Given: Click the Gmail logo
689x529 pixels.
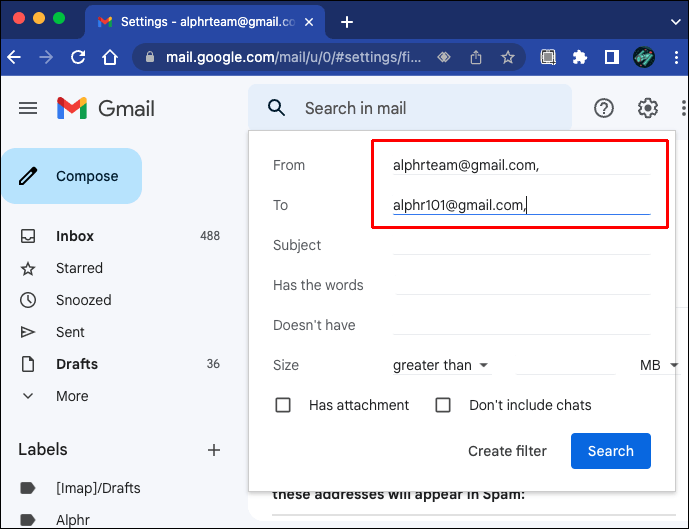Looking at the screenshot, I should 106,108.
